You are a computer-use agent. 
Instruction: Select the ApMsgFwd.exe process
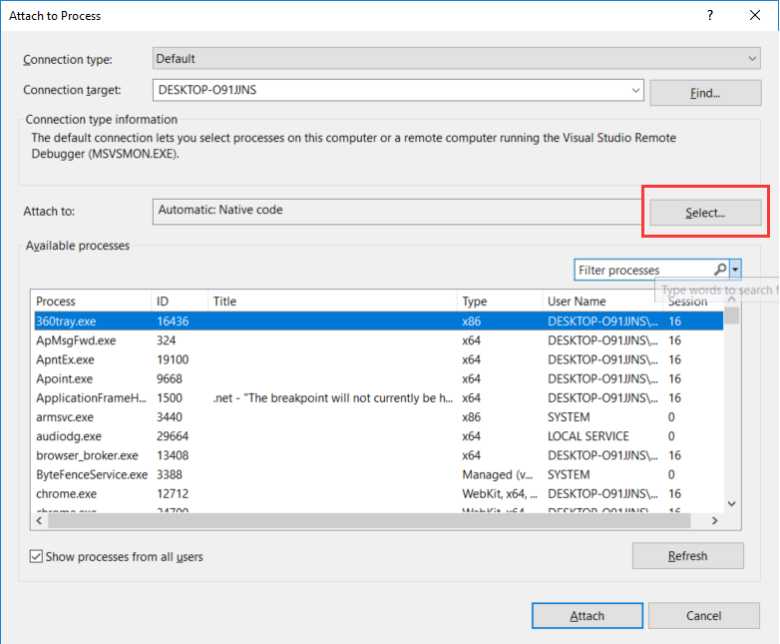[76, 341]
